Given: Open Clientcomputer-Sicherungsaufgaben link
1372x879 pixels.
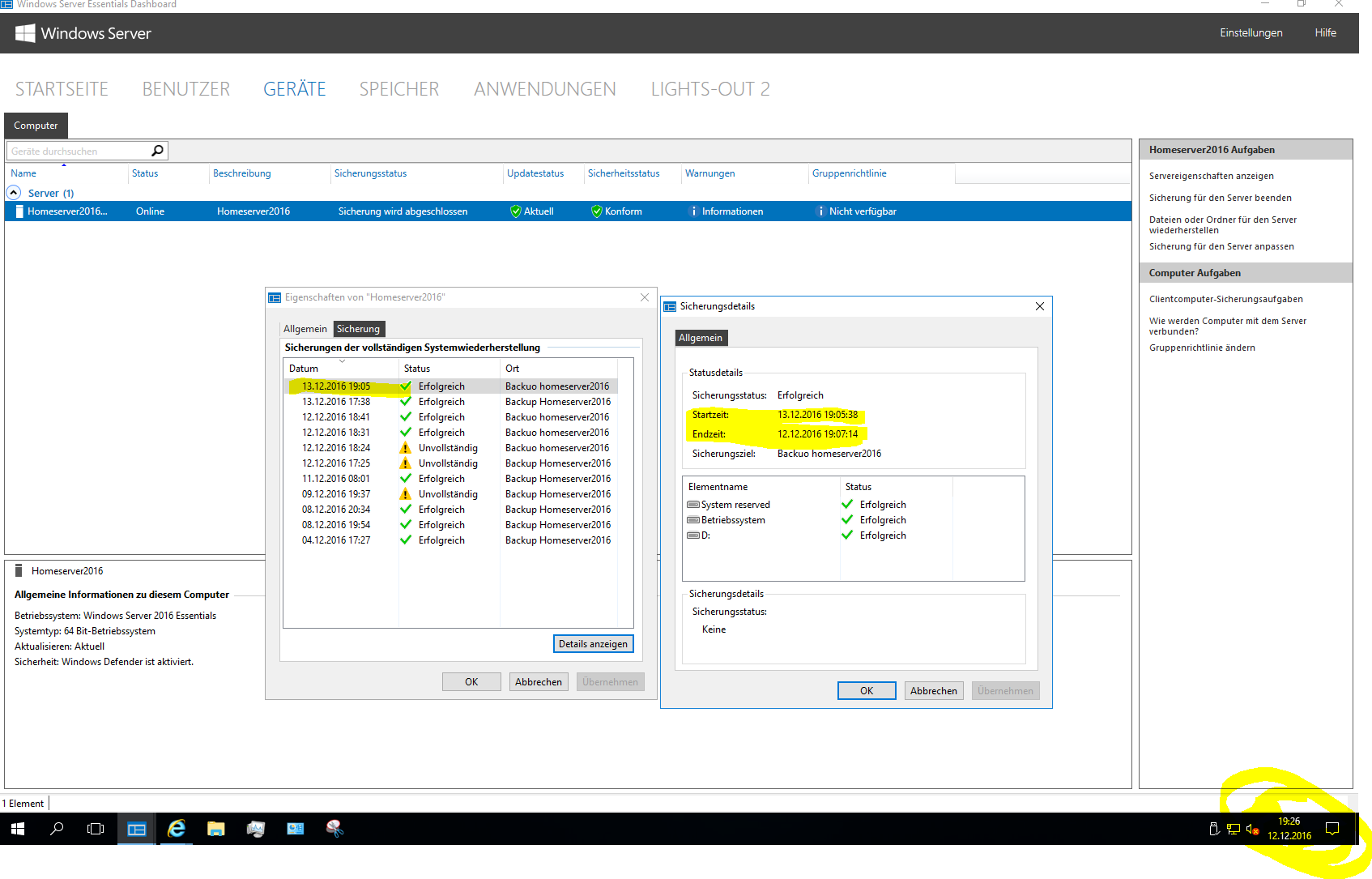Looking at the screenshot, I should point(1226,299).
